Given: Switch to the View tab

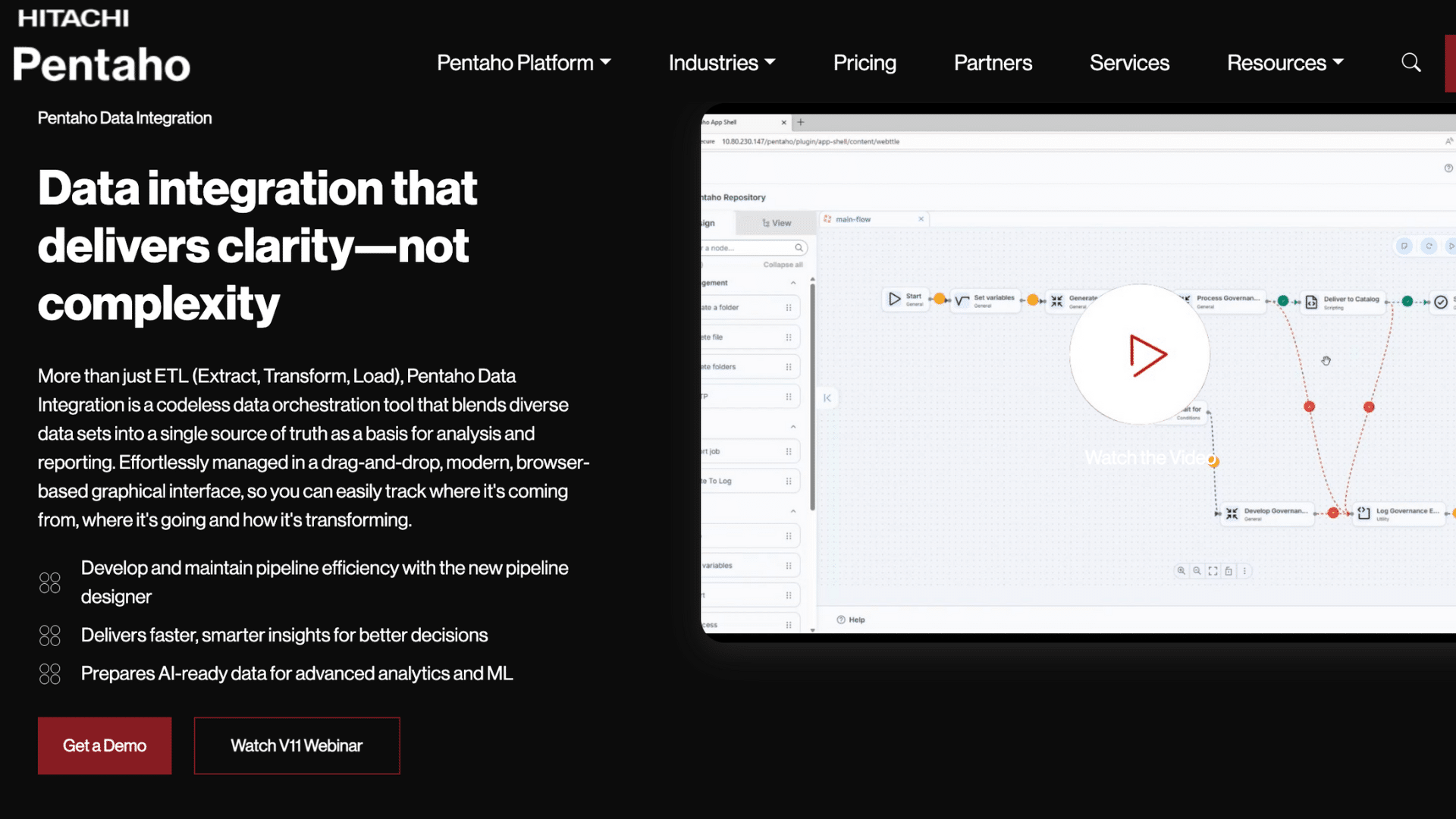Looking at the screenshot, I should [x=776, y=222].
